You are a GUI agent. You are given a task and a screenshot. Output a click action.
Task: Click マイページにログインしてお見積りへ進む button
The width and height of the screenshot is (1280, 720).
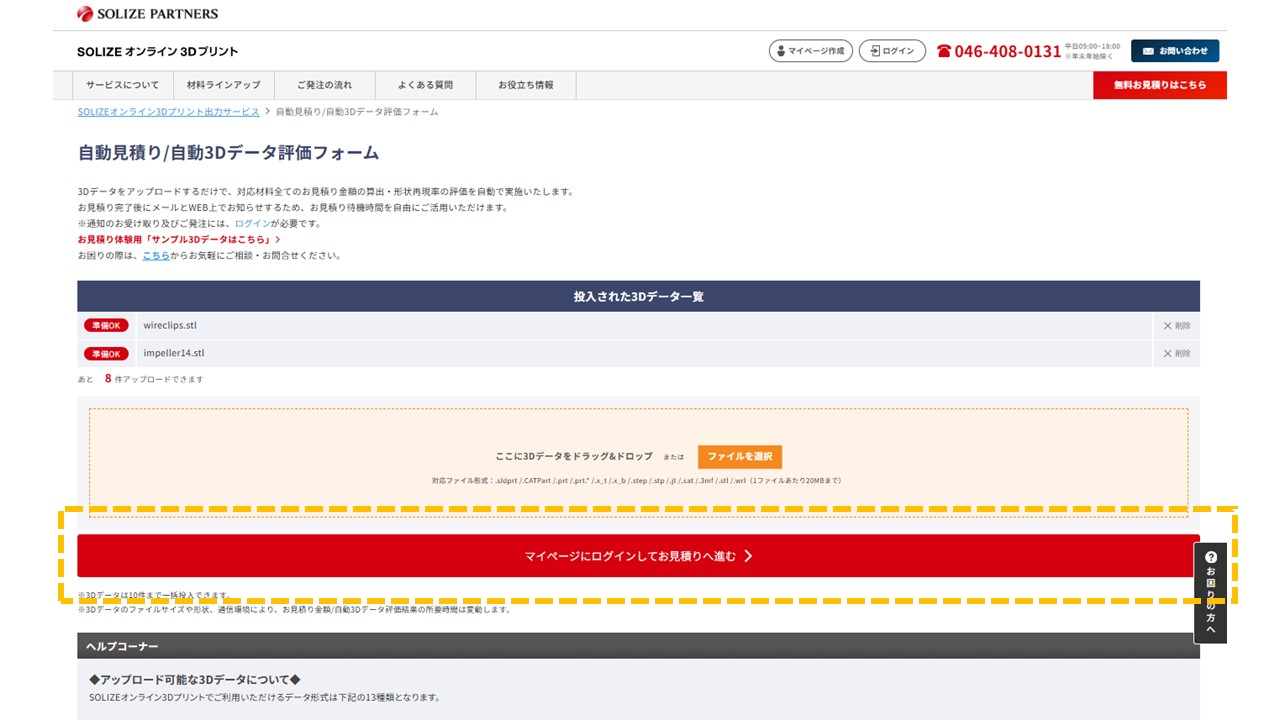[638, 556]
